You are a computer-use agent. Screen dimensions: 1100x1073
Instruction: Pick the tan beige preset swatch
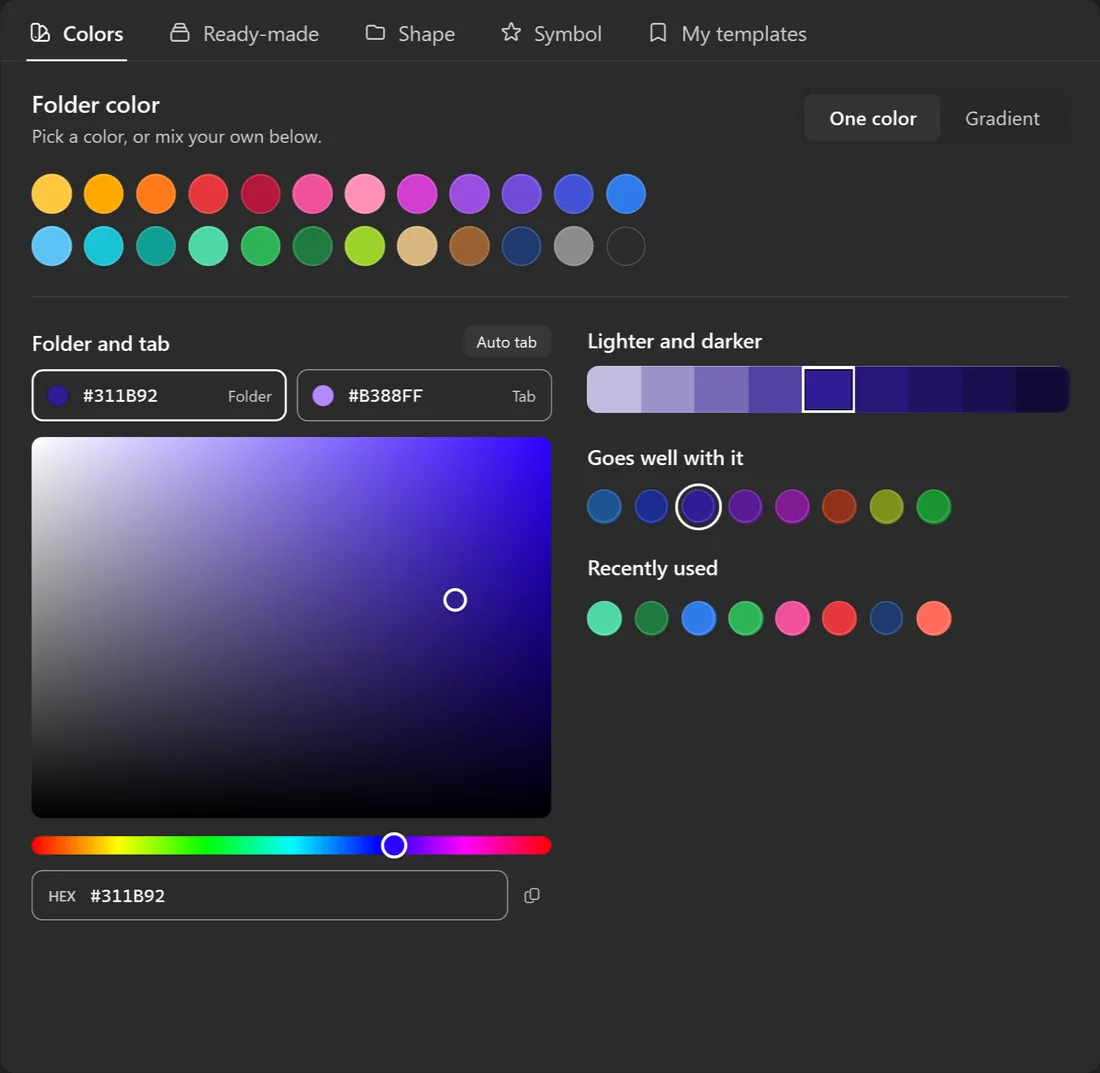pyautogui.click(x=417, y=246)
